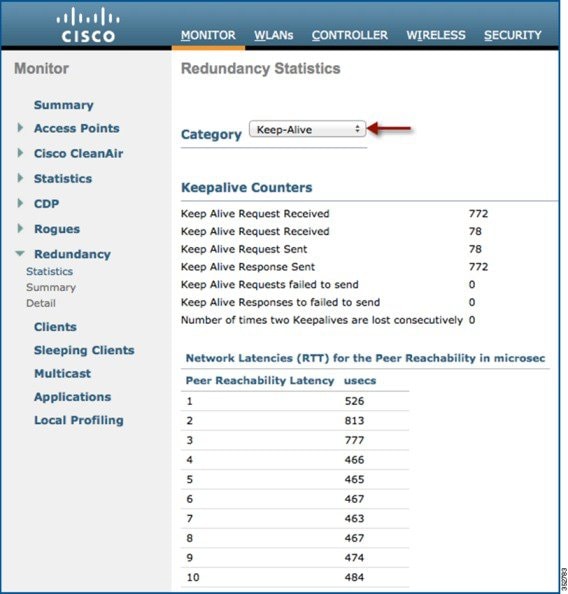
Task: Click latency value 777
Action: point(354,440)
